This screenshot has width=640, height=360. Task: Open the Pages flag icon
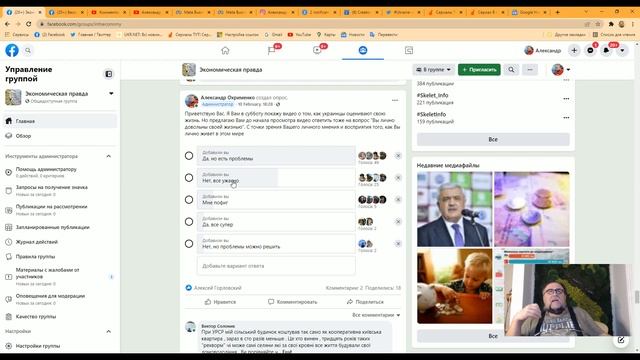(271, 50)
